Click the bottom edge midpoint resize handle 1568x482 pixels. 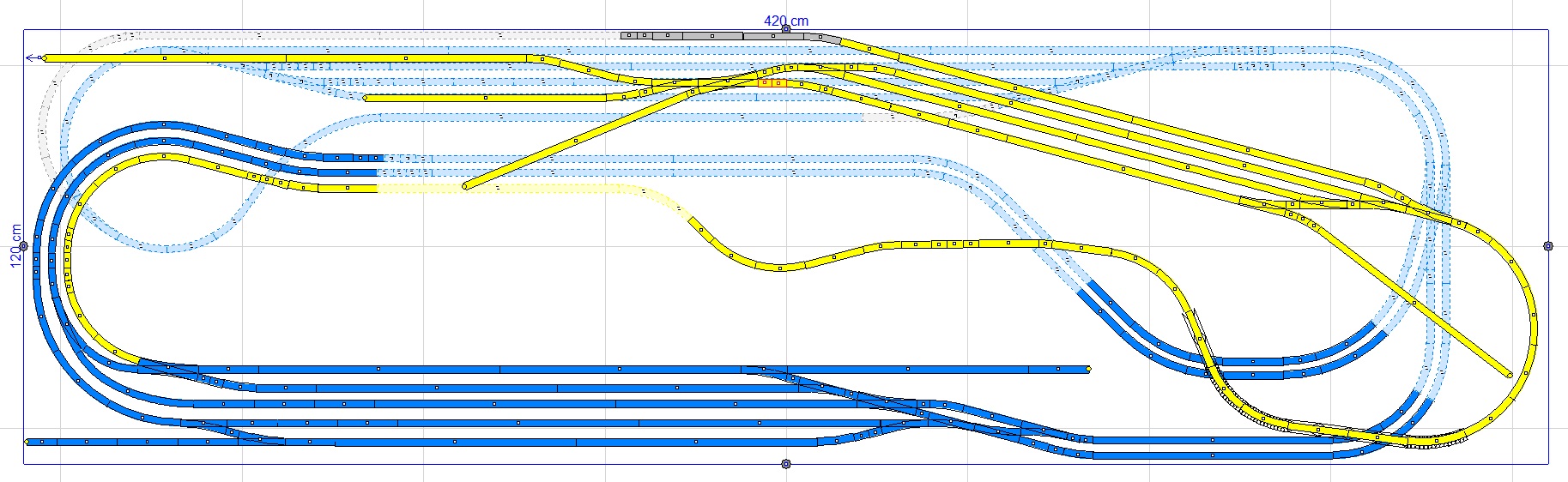(x=785, y=464)
